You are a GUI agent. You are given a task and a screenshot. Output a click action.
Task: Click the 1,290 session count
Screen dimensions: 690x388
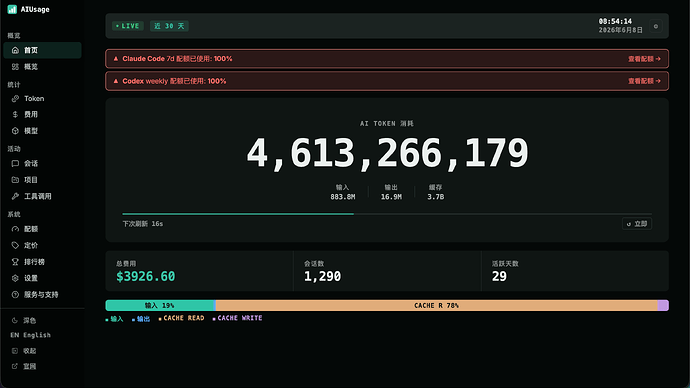click(323, 276)
